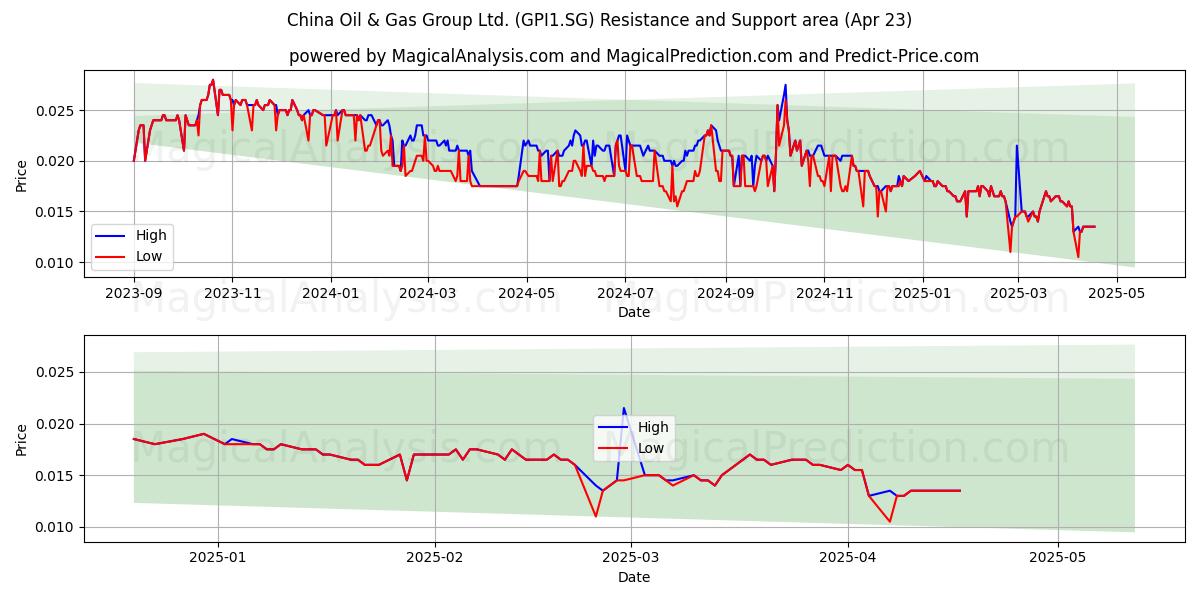1200x600 pixels.
Task: Click the bottom chart's 'Date' axis label
Action: pos(634,577)
